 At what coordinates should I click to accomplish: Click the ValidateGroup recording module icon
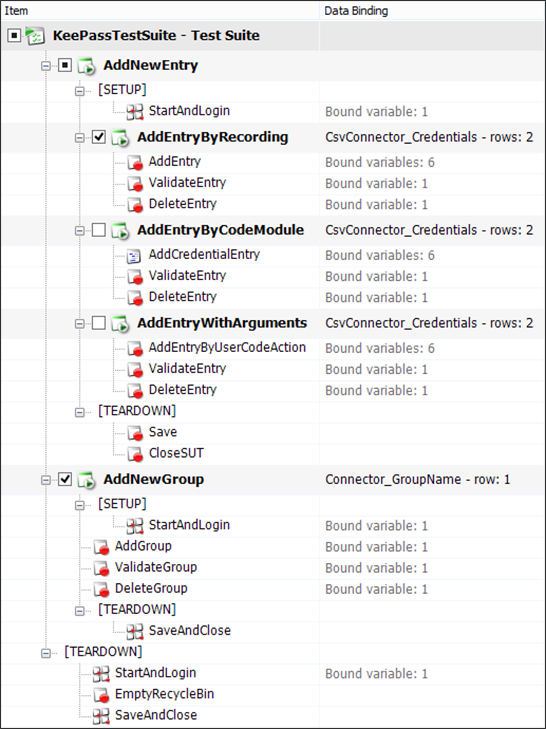[100, 568]
